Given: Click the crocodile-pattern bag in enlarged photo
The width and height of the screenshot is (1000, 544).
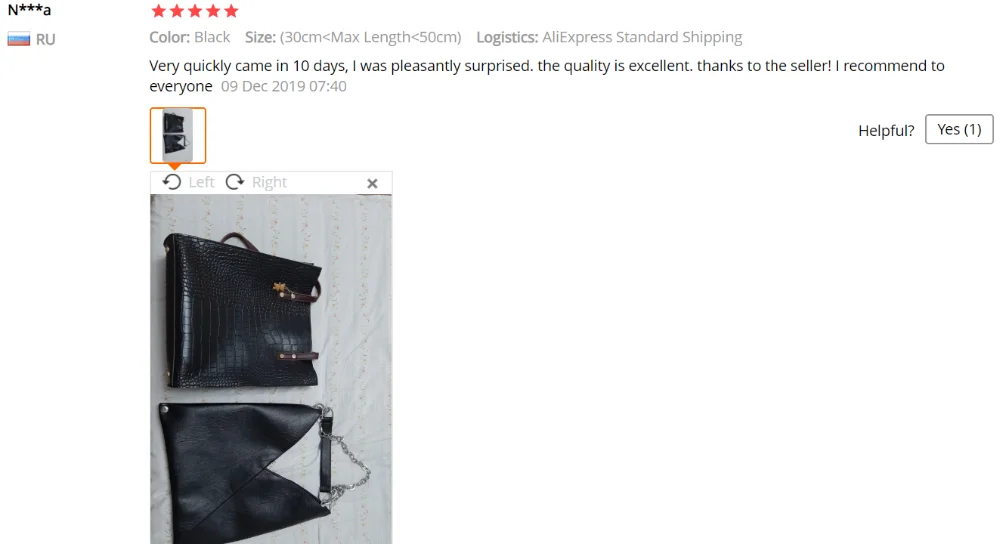Looking at the screenshot, I should [x=242, y=311].
